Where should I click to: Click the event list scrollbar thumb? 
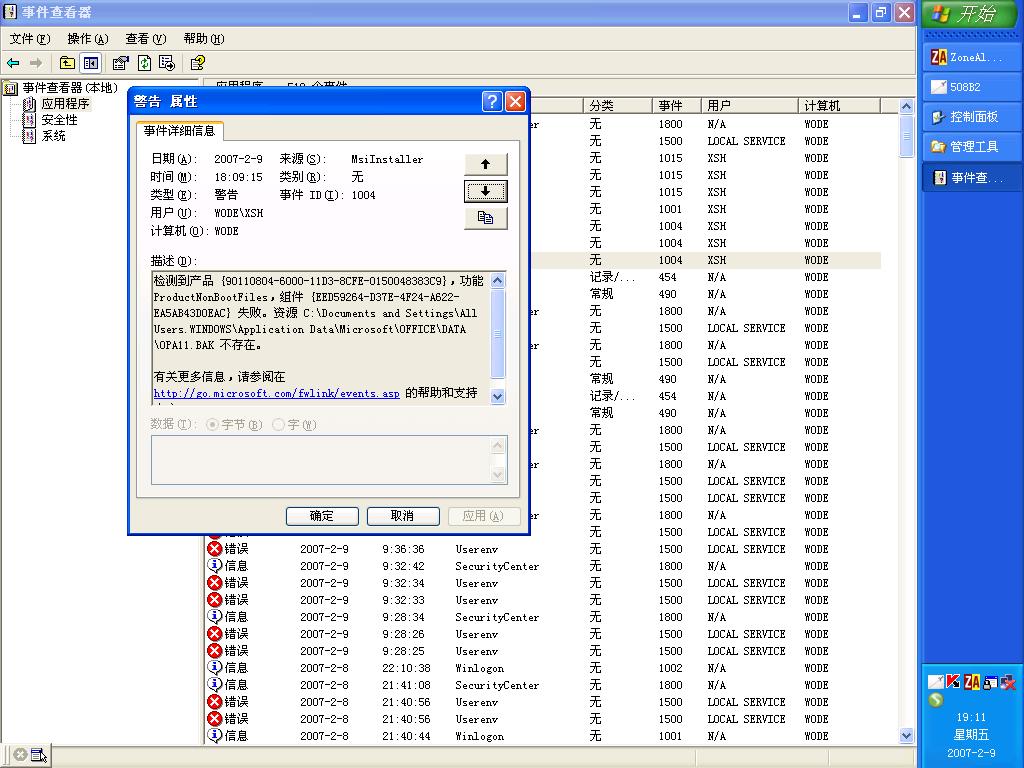(906, 136)
